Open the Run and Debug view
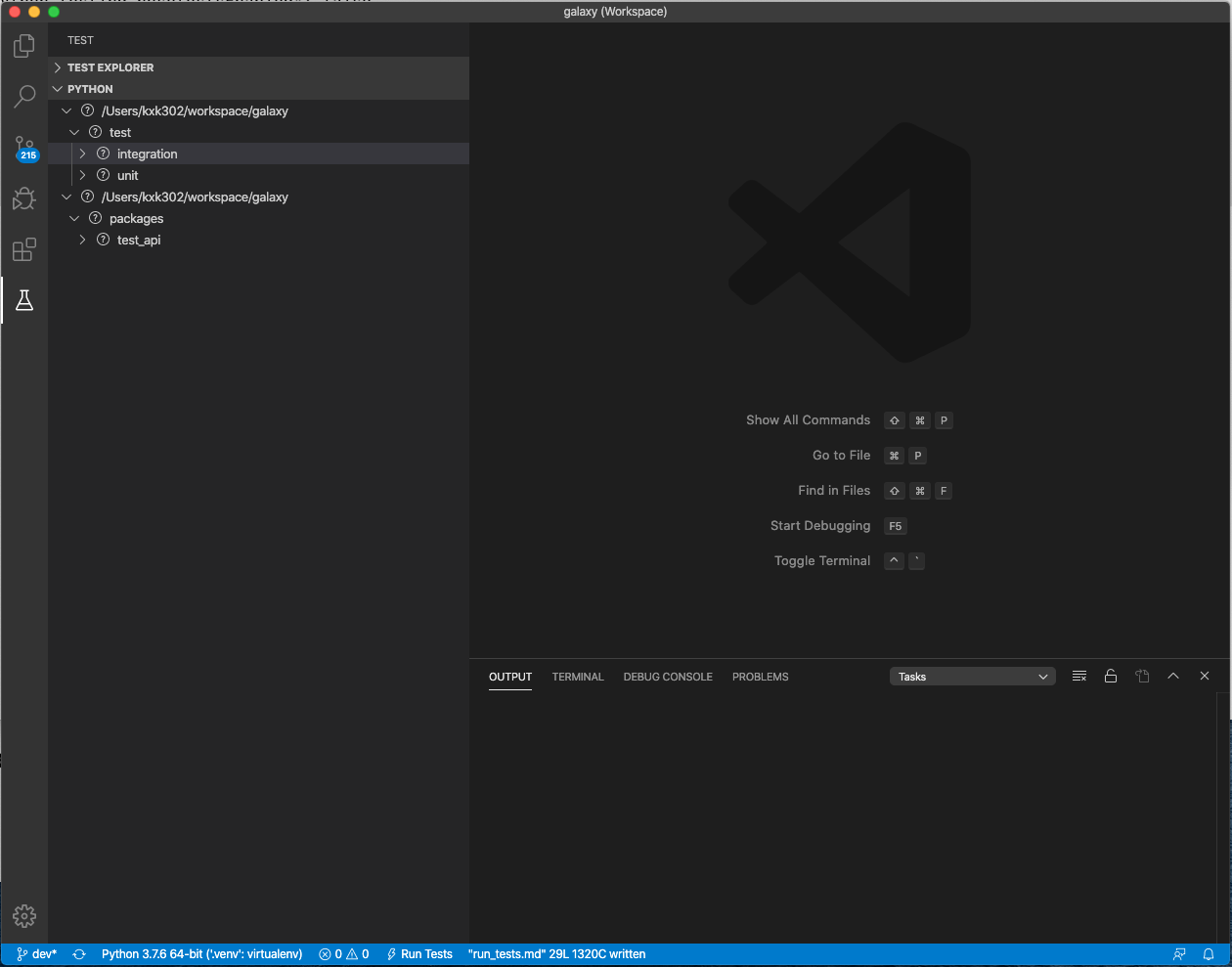The image size is (1232, 967). pos(23,198)
